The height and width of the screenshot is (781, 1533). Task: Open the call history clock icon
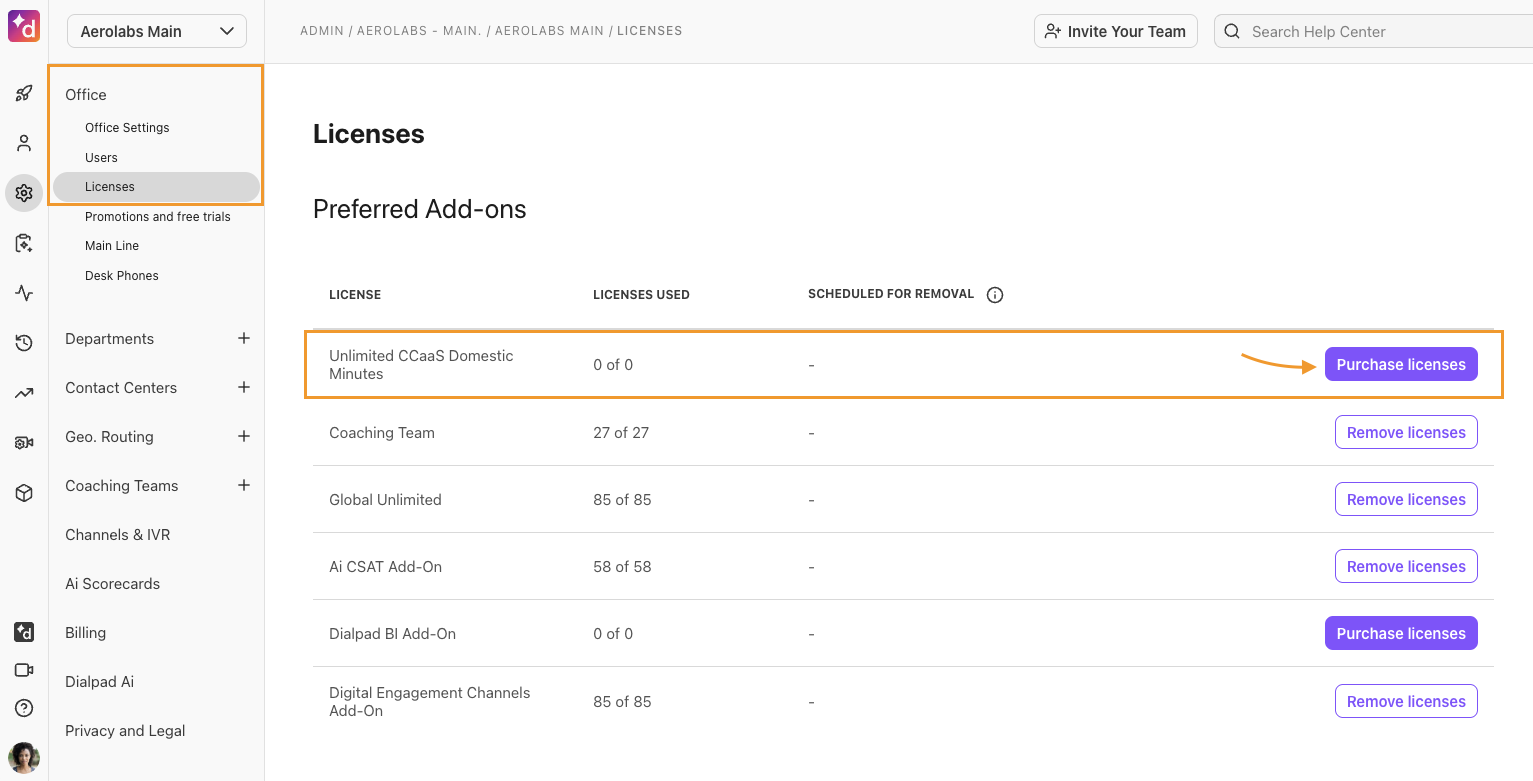point(24,343)
